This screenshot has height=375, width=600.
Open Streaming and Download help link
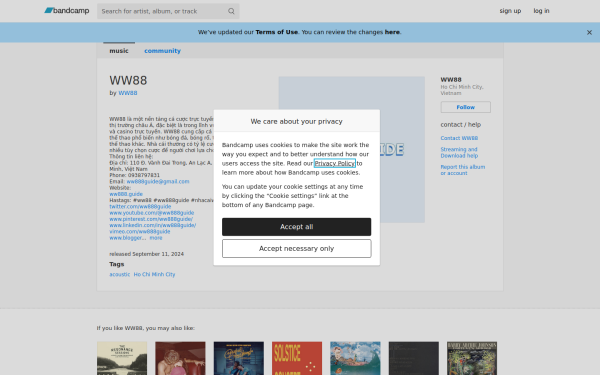459,152
